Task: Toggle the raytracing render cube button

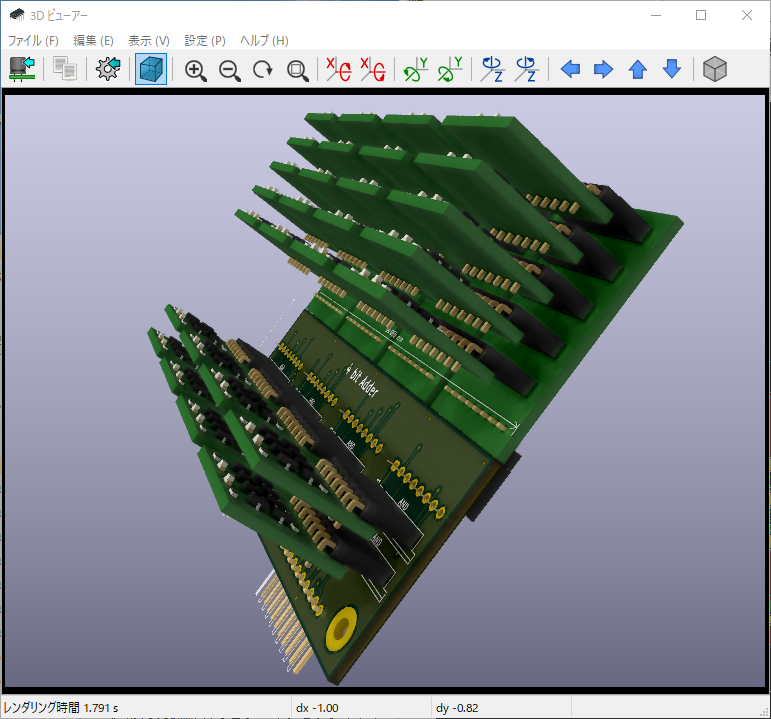Action: [151, 69]
